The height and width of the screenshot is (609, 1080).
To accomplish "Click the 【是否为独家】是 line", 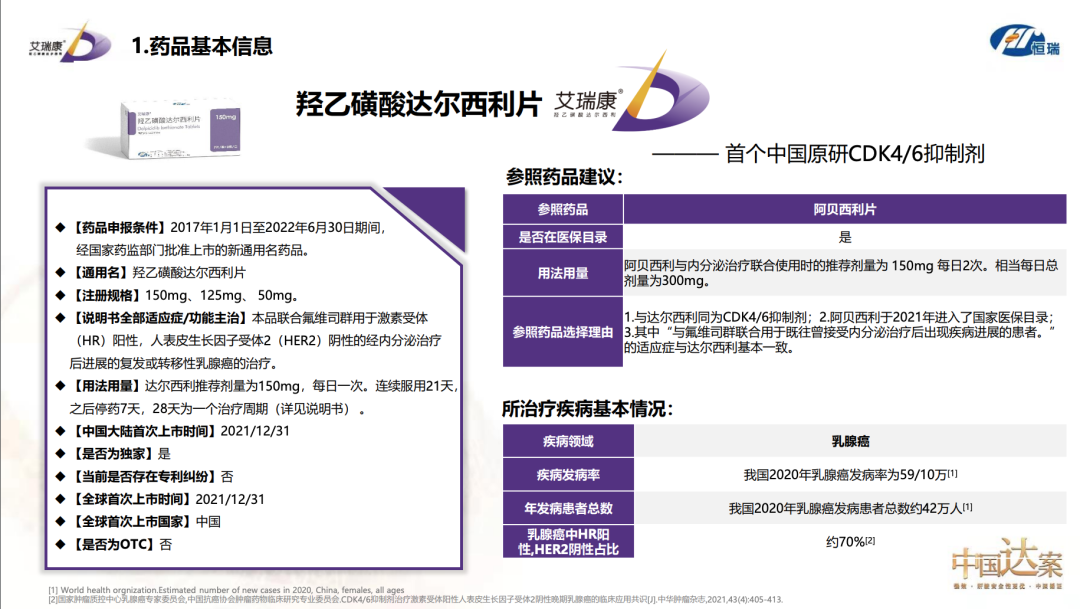I will 113,454.
